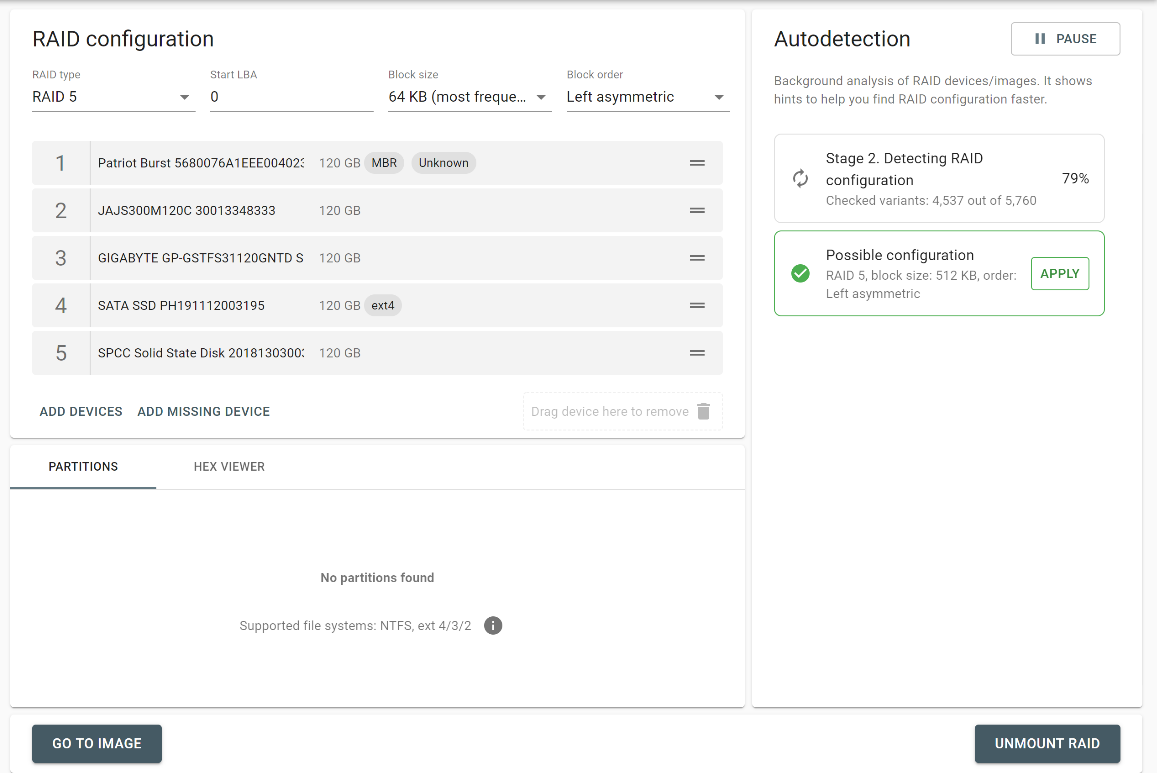This screenshot has width=1157, height=773.
Task: Click the RAID 5 block size 512 KB description
Action: (921, 284)
